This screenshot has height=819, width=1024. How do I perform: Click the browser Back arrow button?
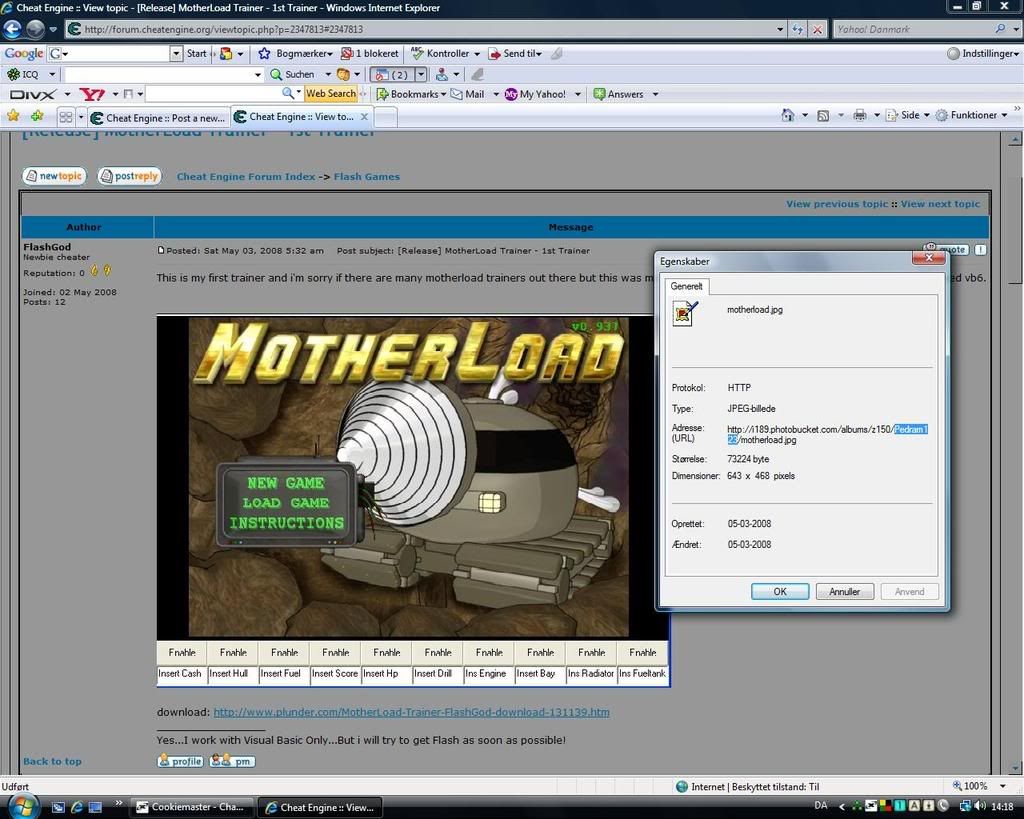(14, 29)
